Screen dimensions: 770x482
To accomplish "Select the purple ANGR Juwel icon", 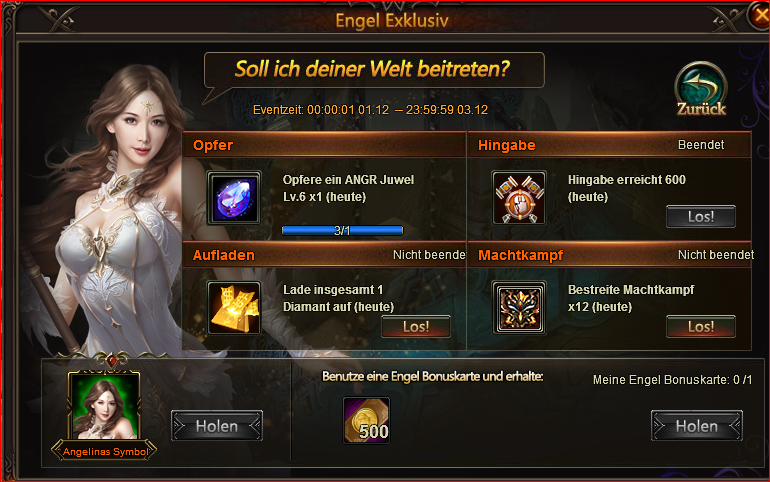I will pyautogui.click(x=234, y=198).
